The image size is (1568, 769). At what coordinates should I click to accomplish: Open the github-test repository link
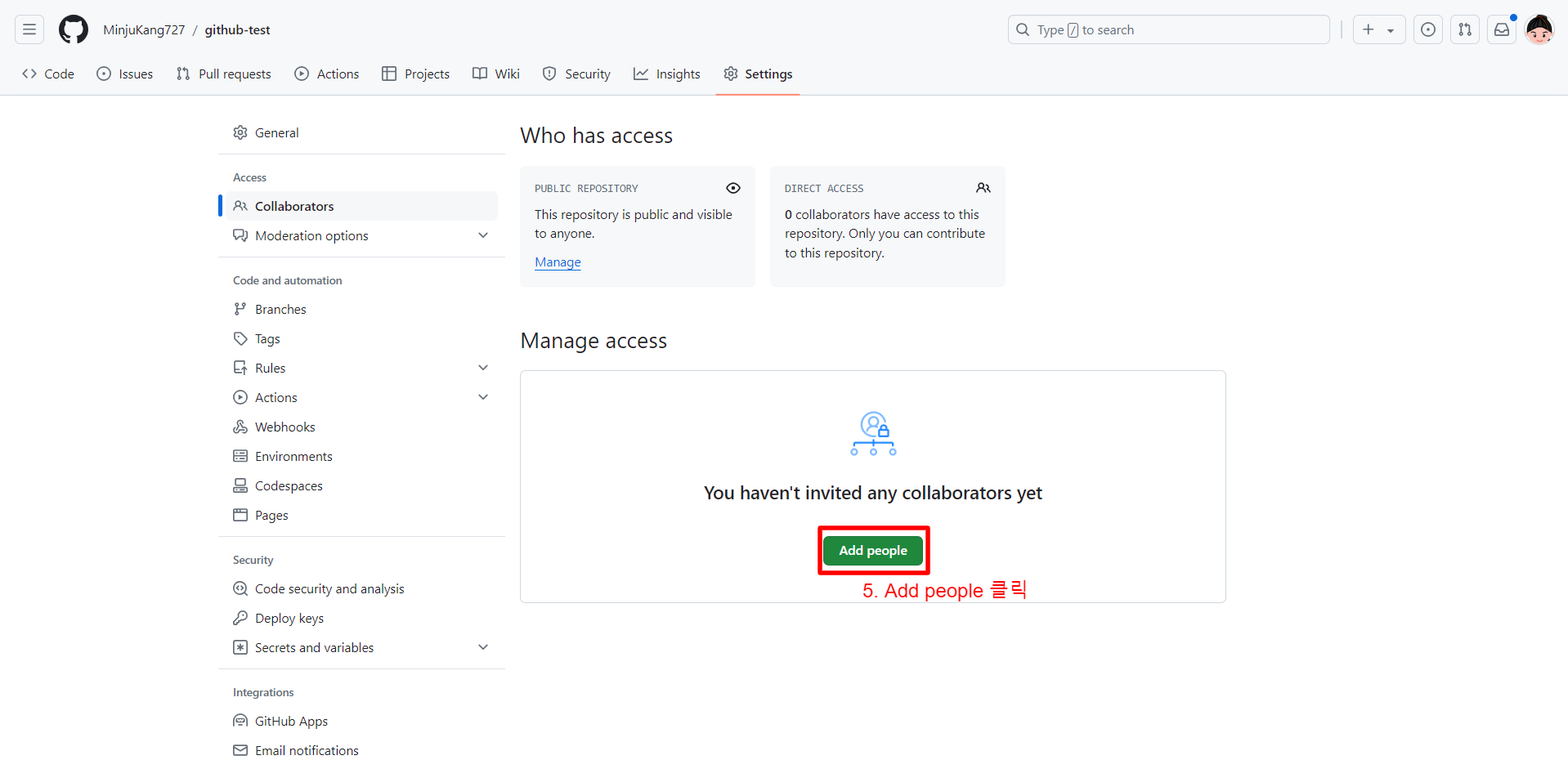237,30
